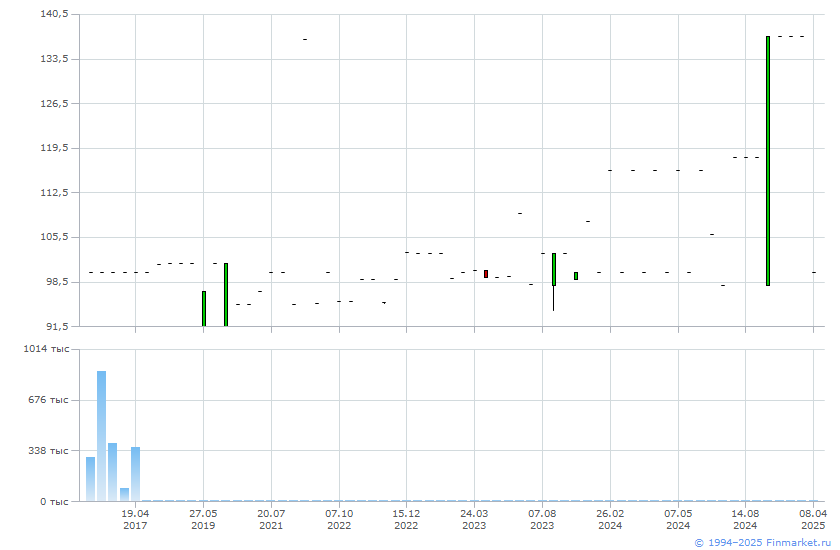Screen dimensions: 840x550
Task: Click the '08.04 2025' date label
Action: pos(813,519)
